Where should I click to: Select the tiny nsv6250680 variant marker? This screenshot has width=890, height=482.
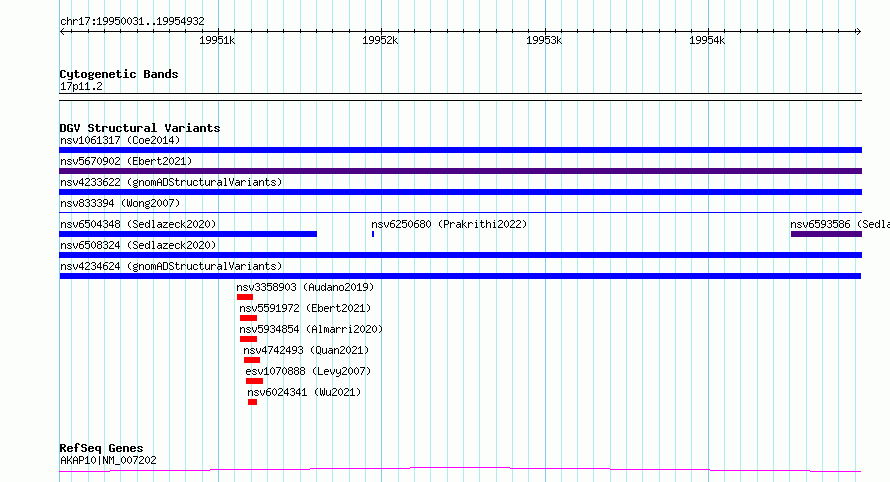373,234
